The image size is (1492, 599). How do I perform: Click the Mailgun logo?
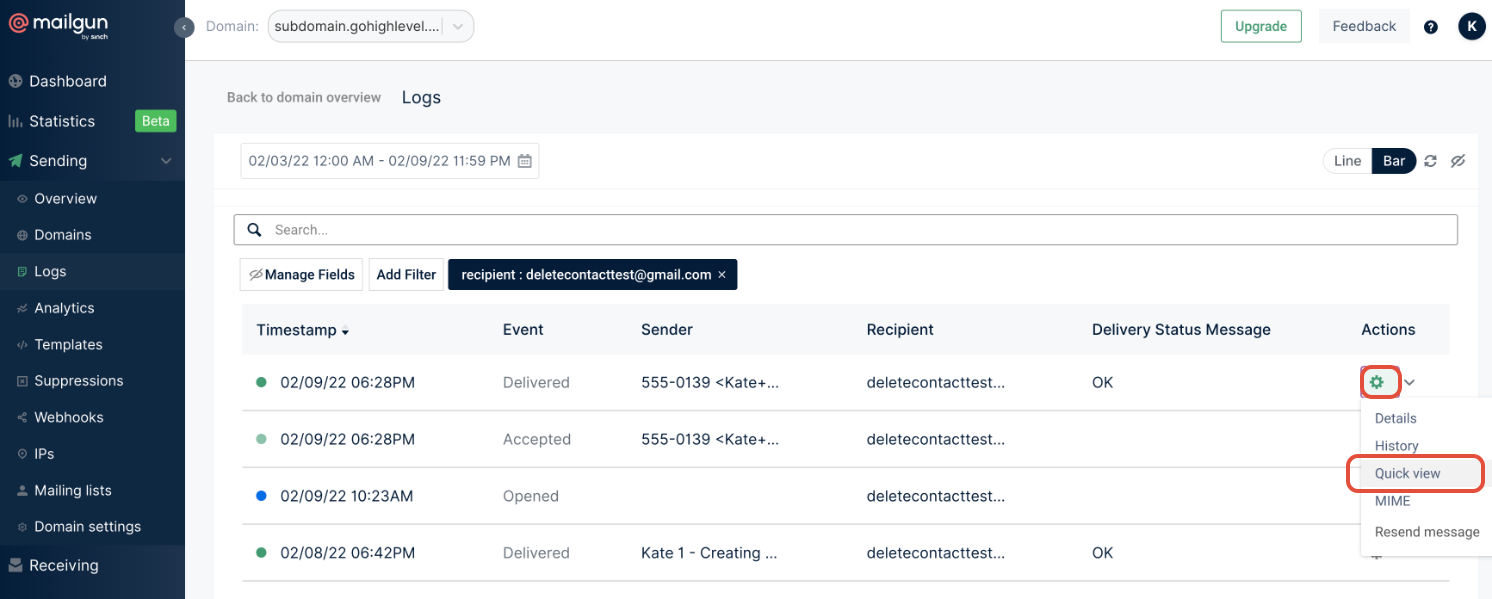[60, 25]
